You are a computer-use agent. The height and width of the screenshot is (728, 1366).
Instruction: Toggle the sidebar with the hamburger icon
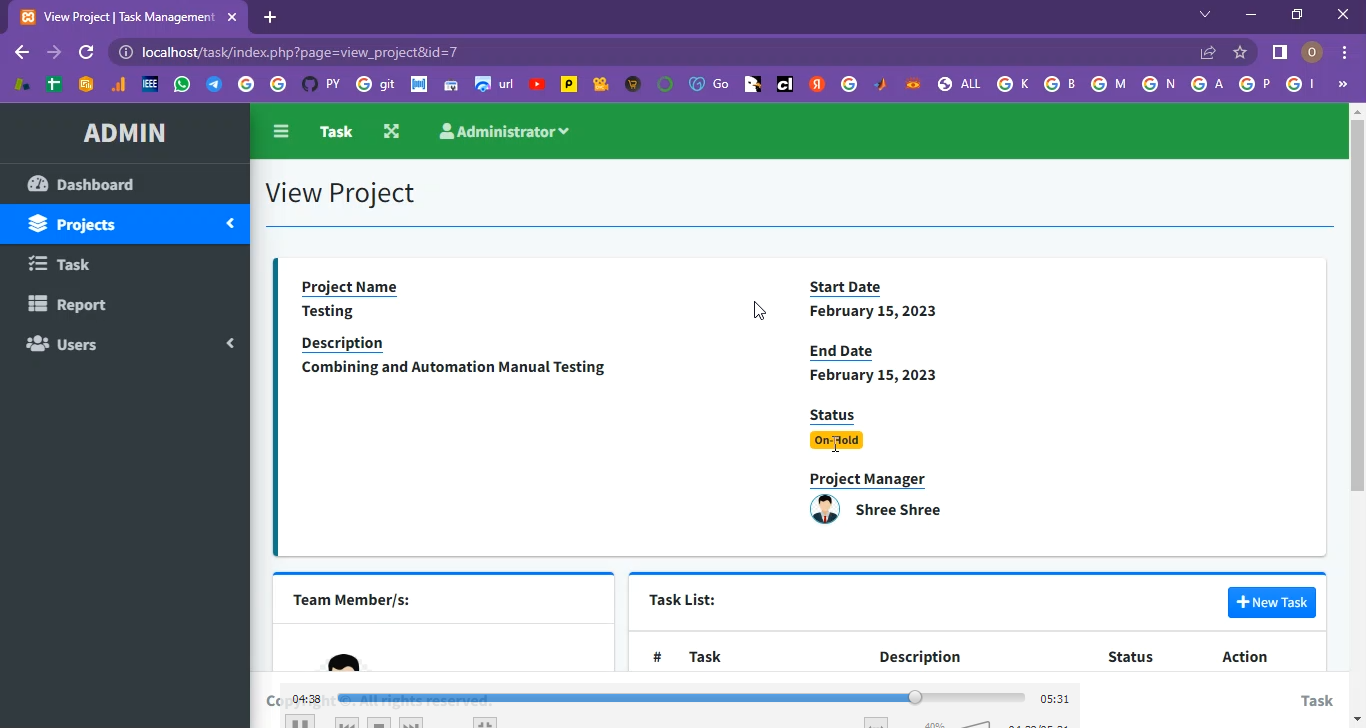point(281,132)
